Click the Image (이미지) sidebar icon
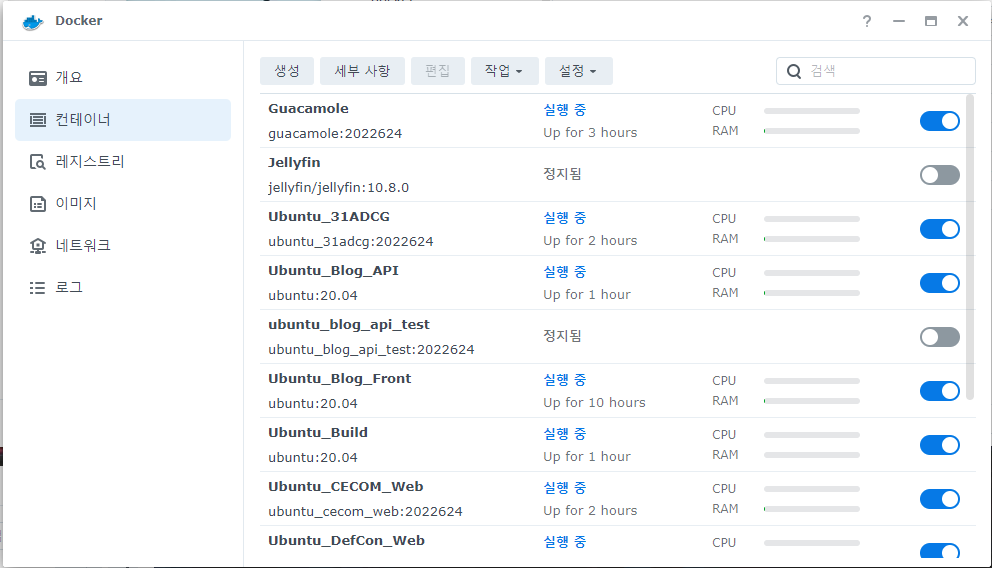This screenshot has height=568, width=992. tap(38, 204)
